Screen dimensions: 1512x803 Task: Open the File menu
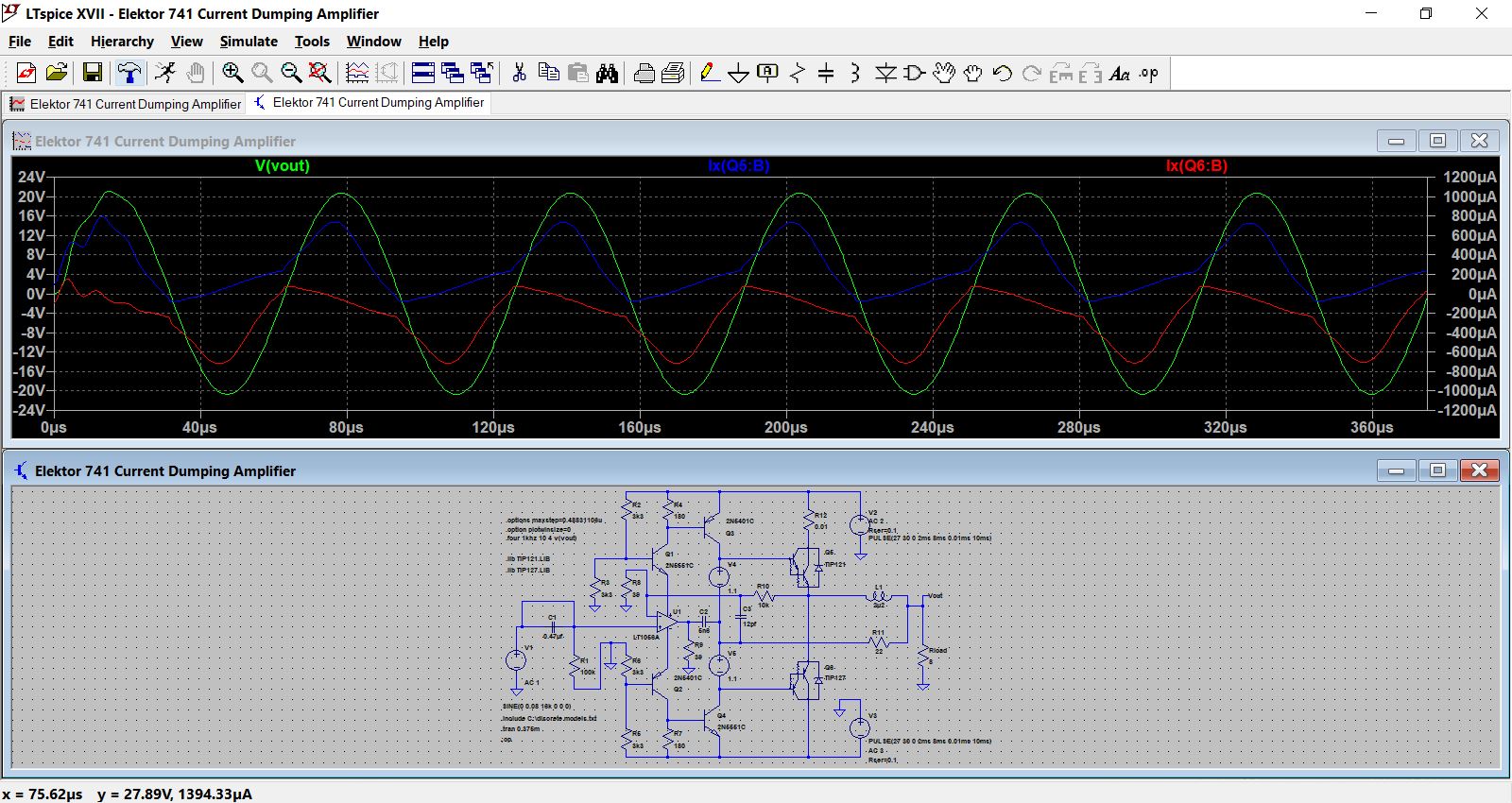[x=20, y=42]
